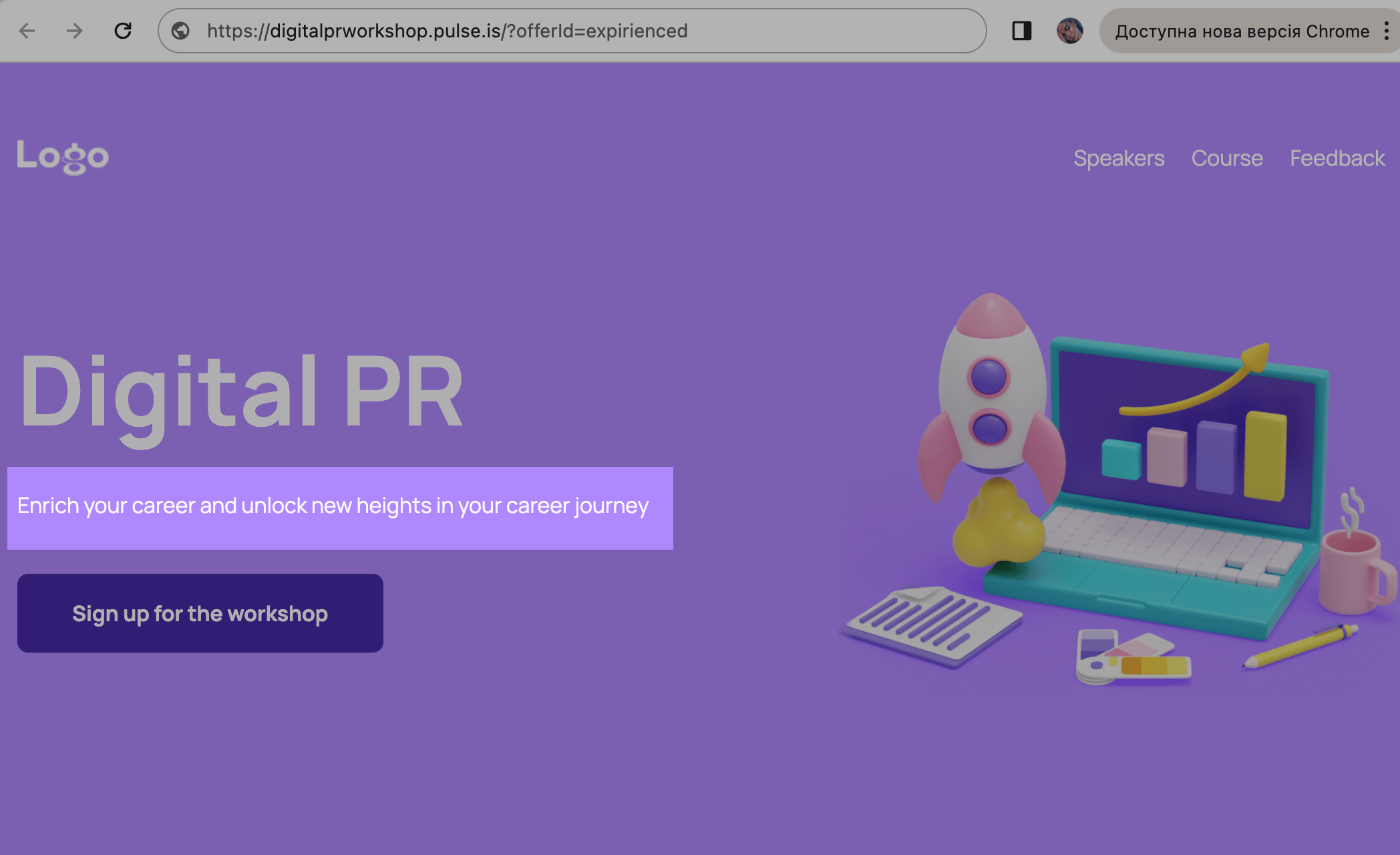1400x855 pixels.
Task: Reload the current page
Action: (x=123, y=31)
